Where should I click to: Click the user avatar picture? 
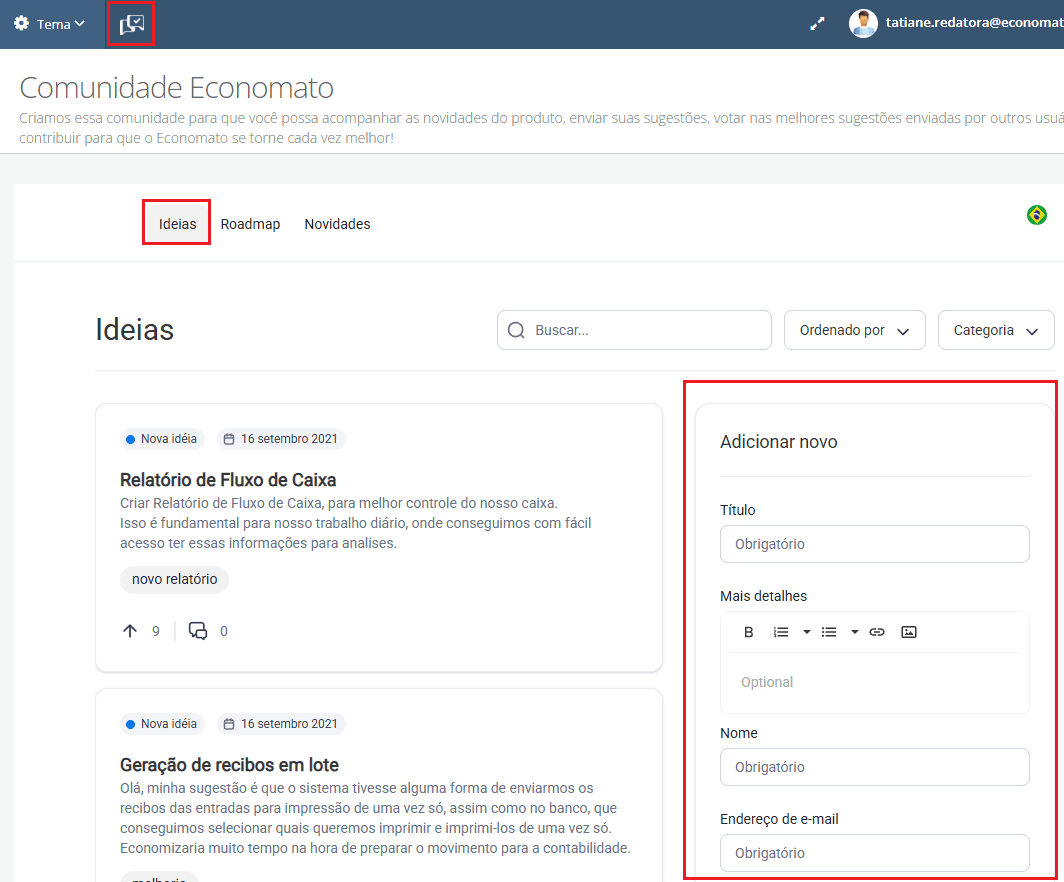(x=862, y=24)
